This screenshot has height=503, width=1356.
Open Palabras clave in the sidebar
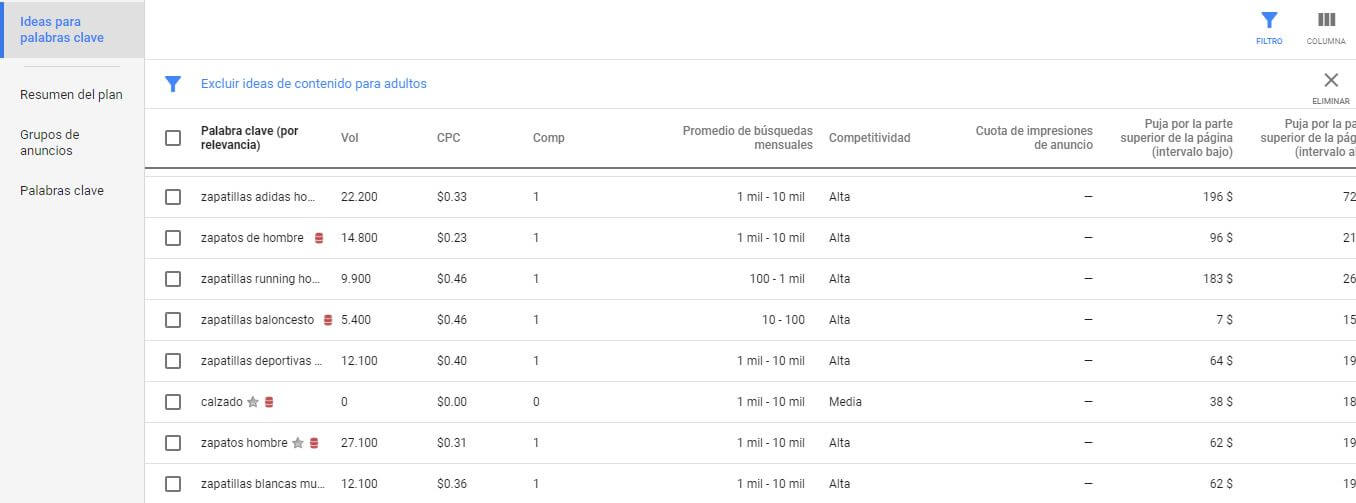(x=62, y=191)
